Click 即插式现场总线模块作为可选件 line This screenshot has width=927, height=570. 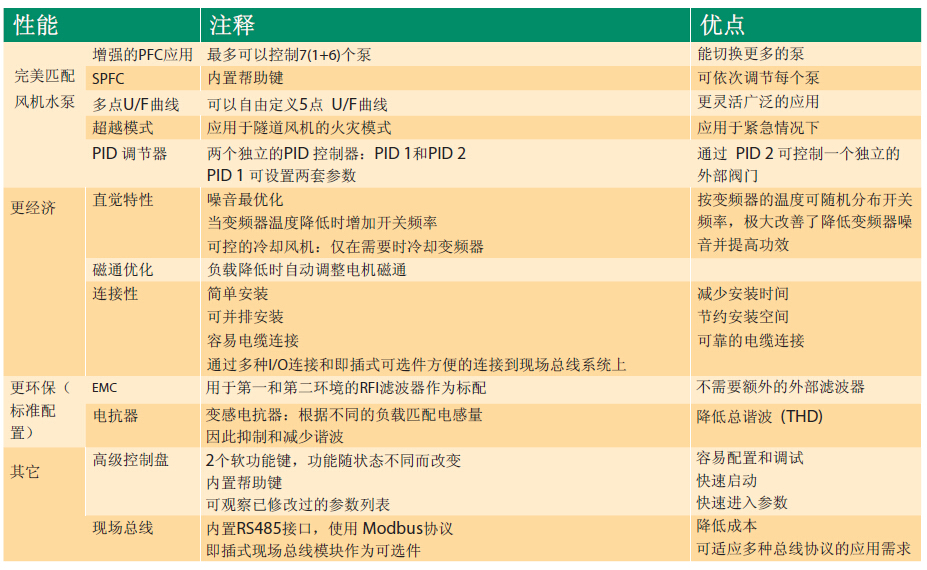click(x=313, y=551)
